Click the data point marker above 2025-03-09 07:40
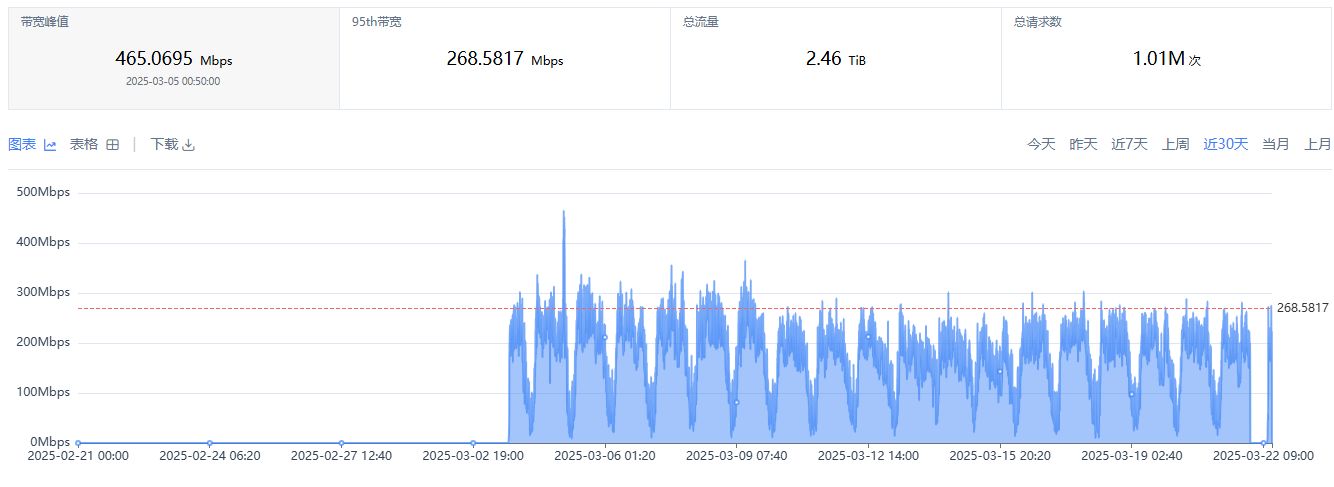 tap(737, 402)
